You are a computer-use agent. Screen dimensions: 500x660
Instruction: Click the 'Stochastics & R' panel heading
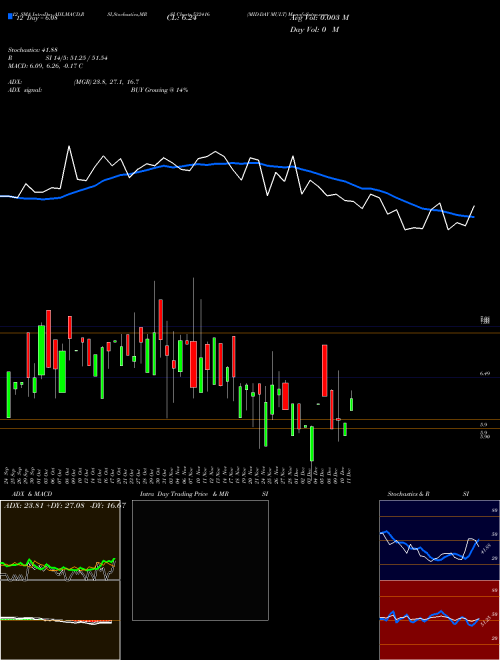tap(408, 494)
